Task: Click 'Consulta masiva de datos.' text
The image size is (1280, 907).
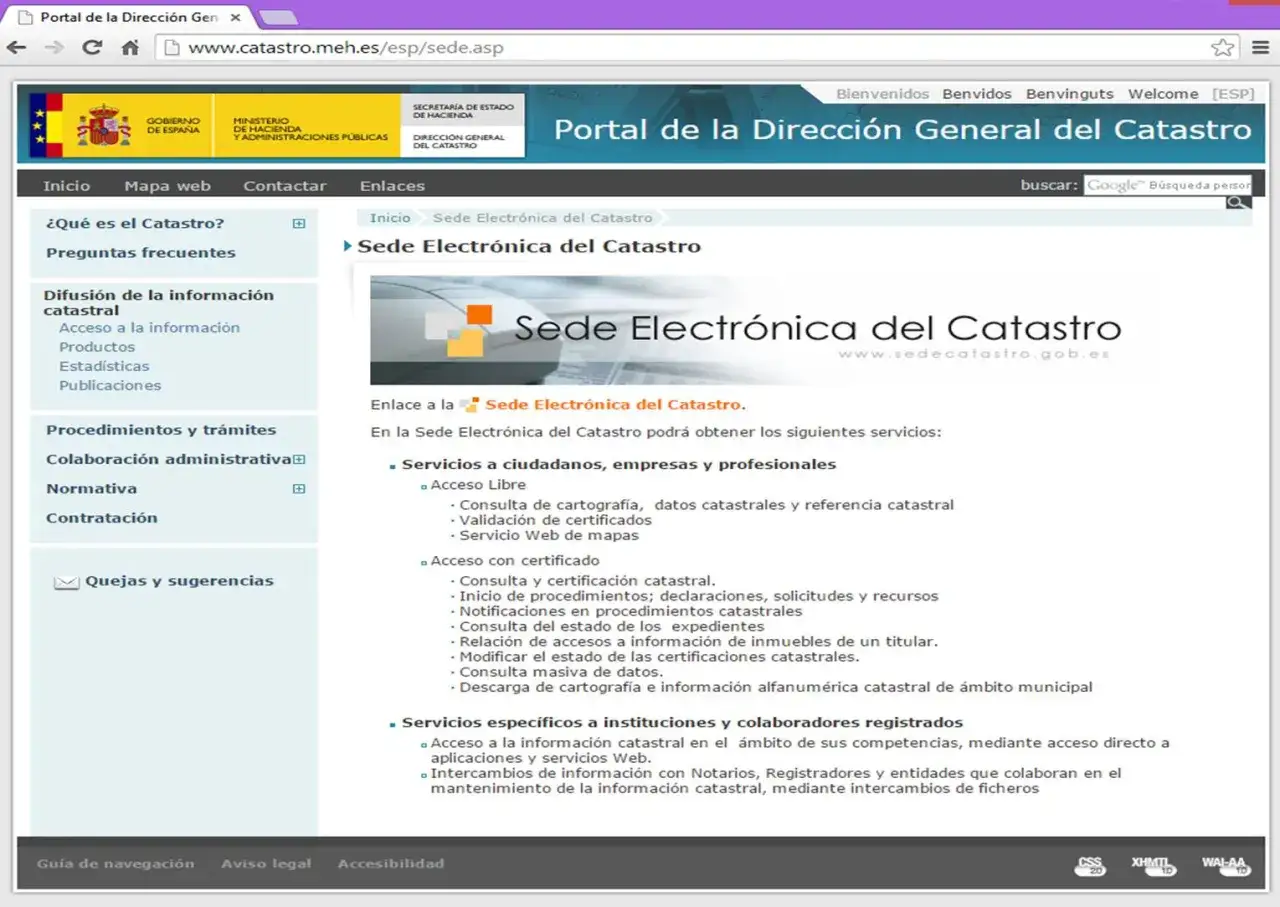Action: point(561,672)
